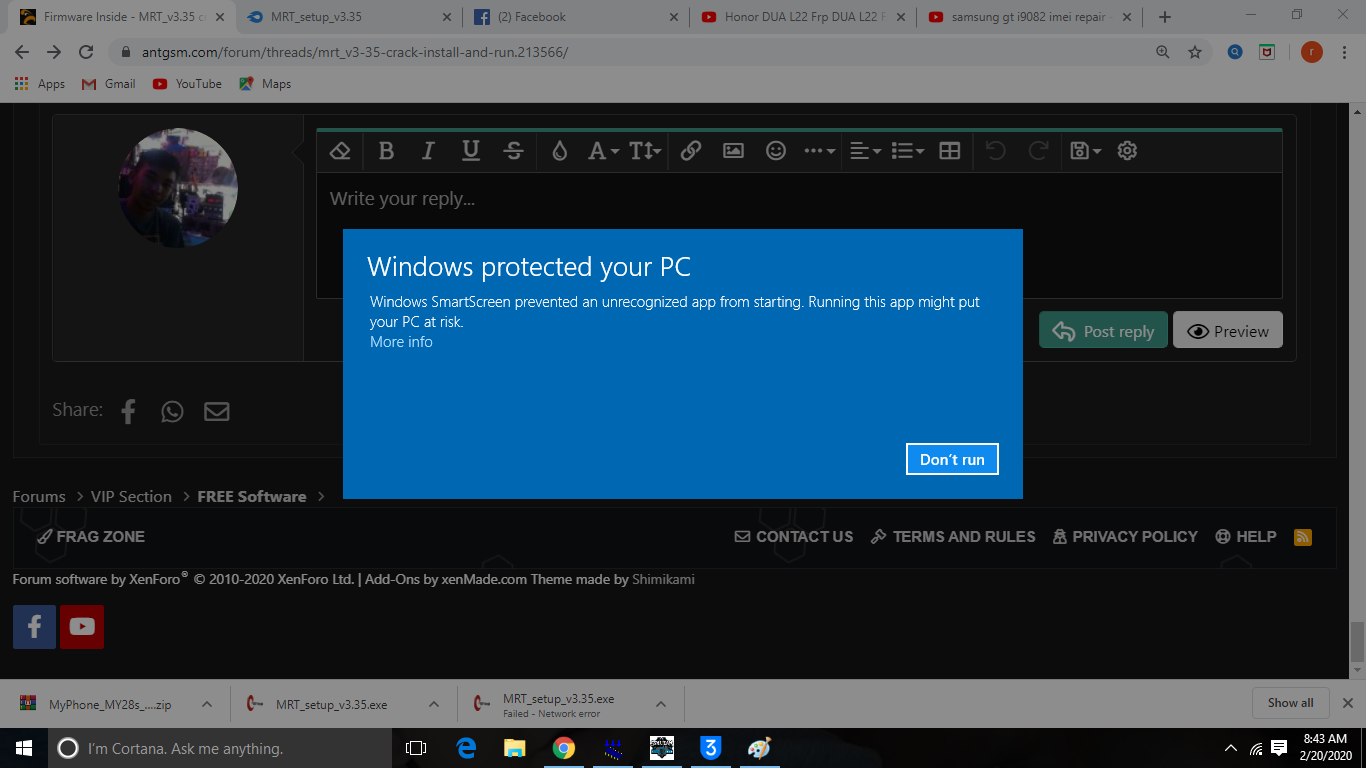Click the Write your reply text area
Viewport: 1366px width, 768px height.
point(799,235)
